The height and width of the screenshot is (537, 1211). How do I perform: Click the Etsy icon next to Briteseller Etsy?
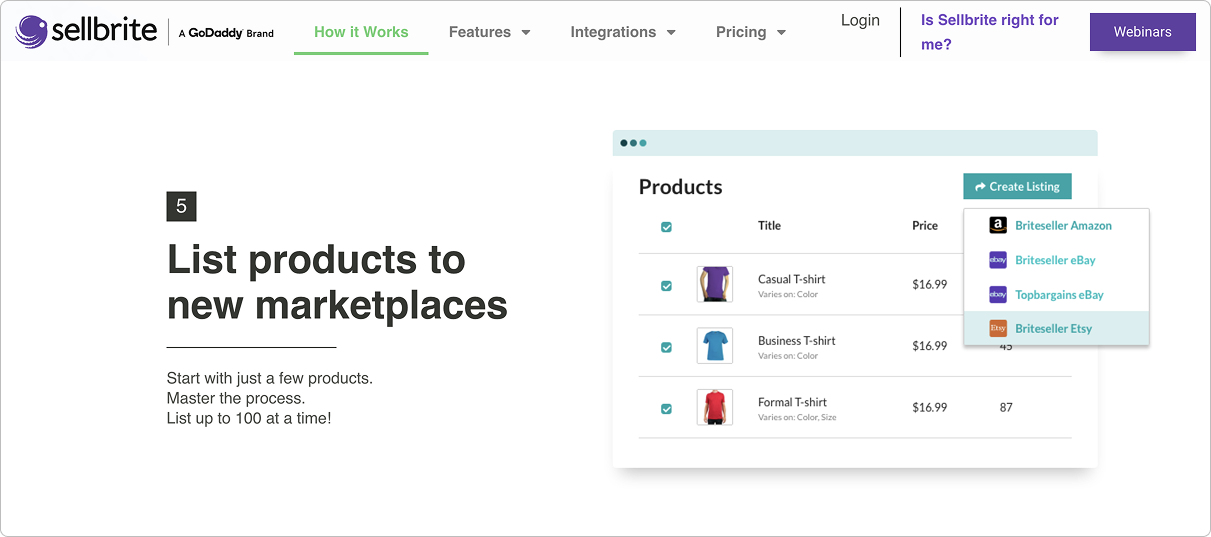click(998, 328)
